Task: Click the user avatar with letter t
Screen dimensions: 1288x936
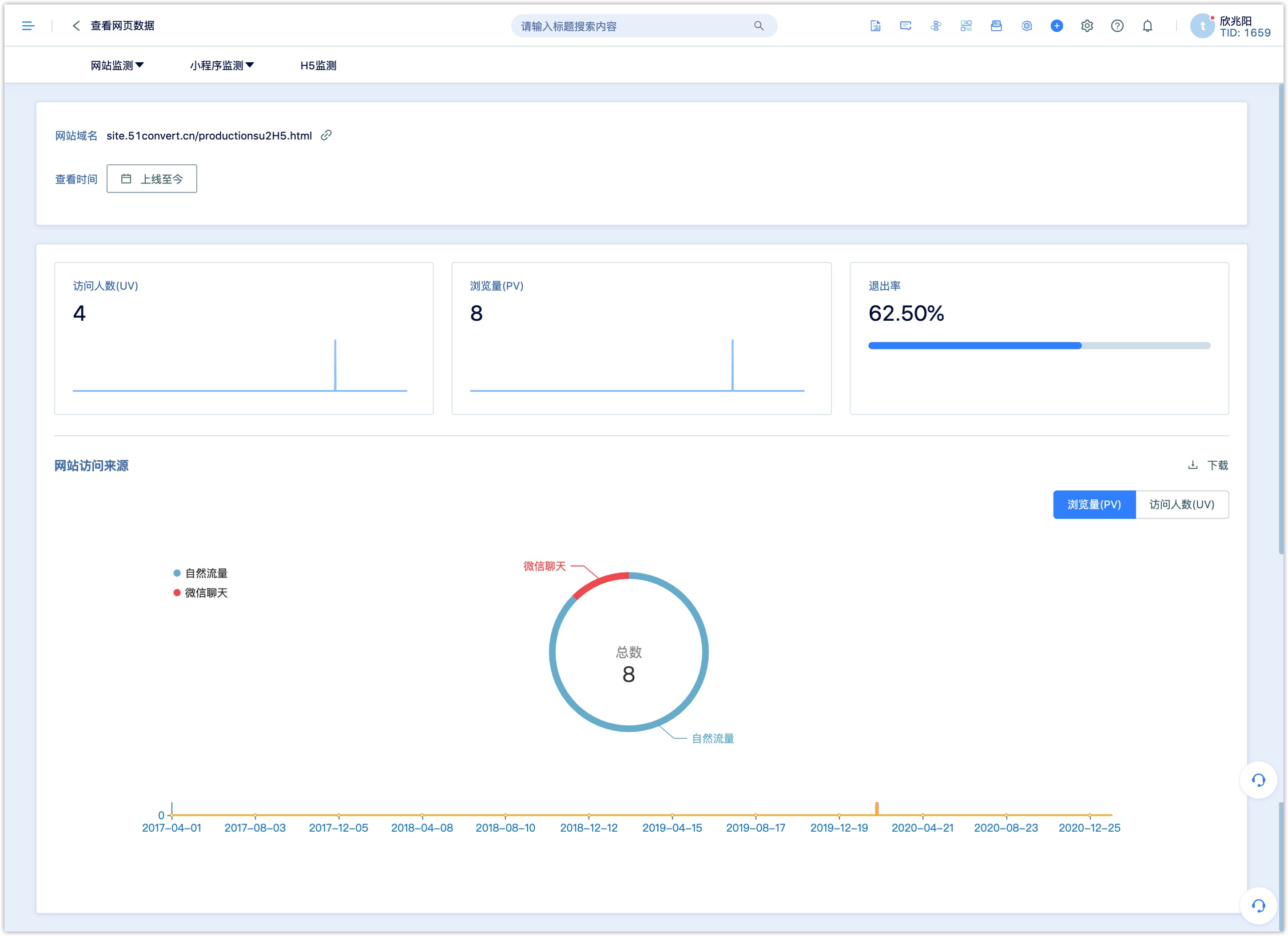Action: [1202, 26]
